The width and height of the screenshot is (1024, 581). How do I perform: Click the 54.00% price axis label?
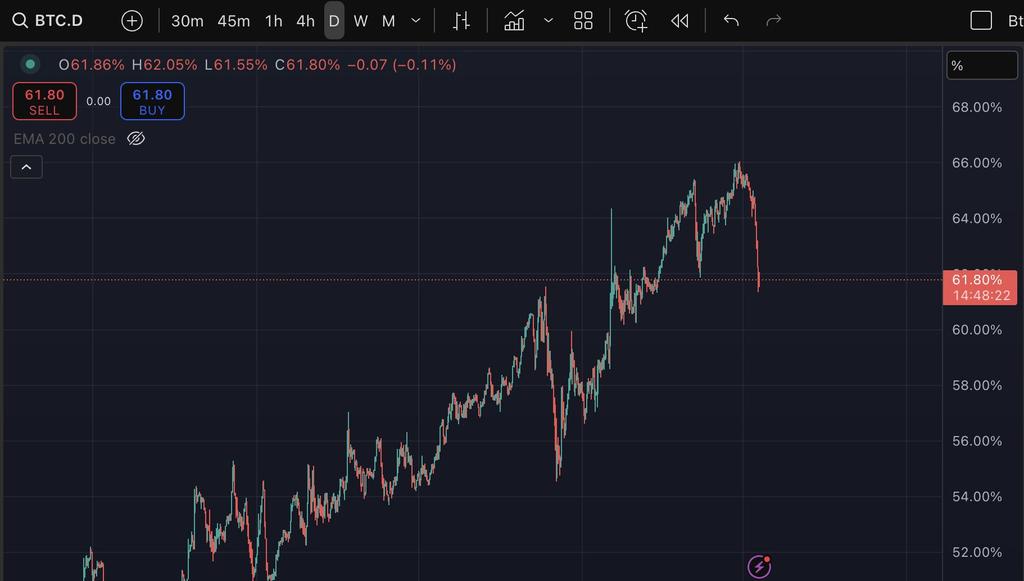[977, 496]
